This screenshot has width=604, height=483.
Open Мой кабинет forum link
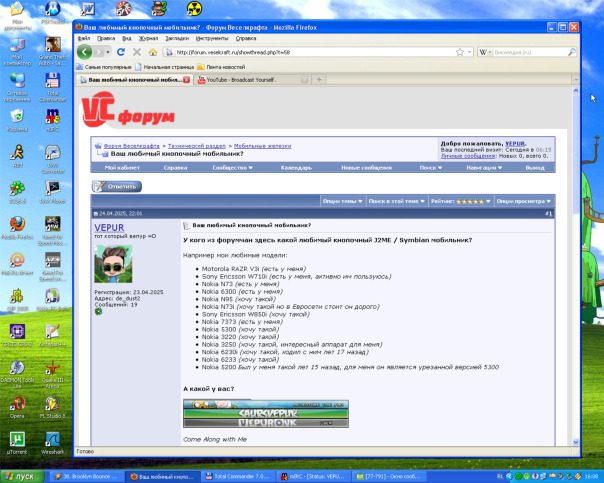coord(122,168)
